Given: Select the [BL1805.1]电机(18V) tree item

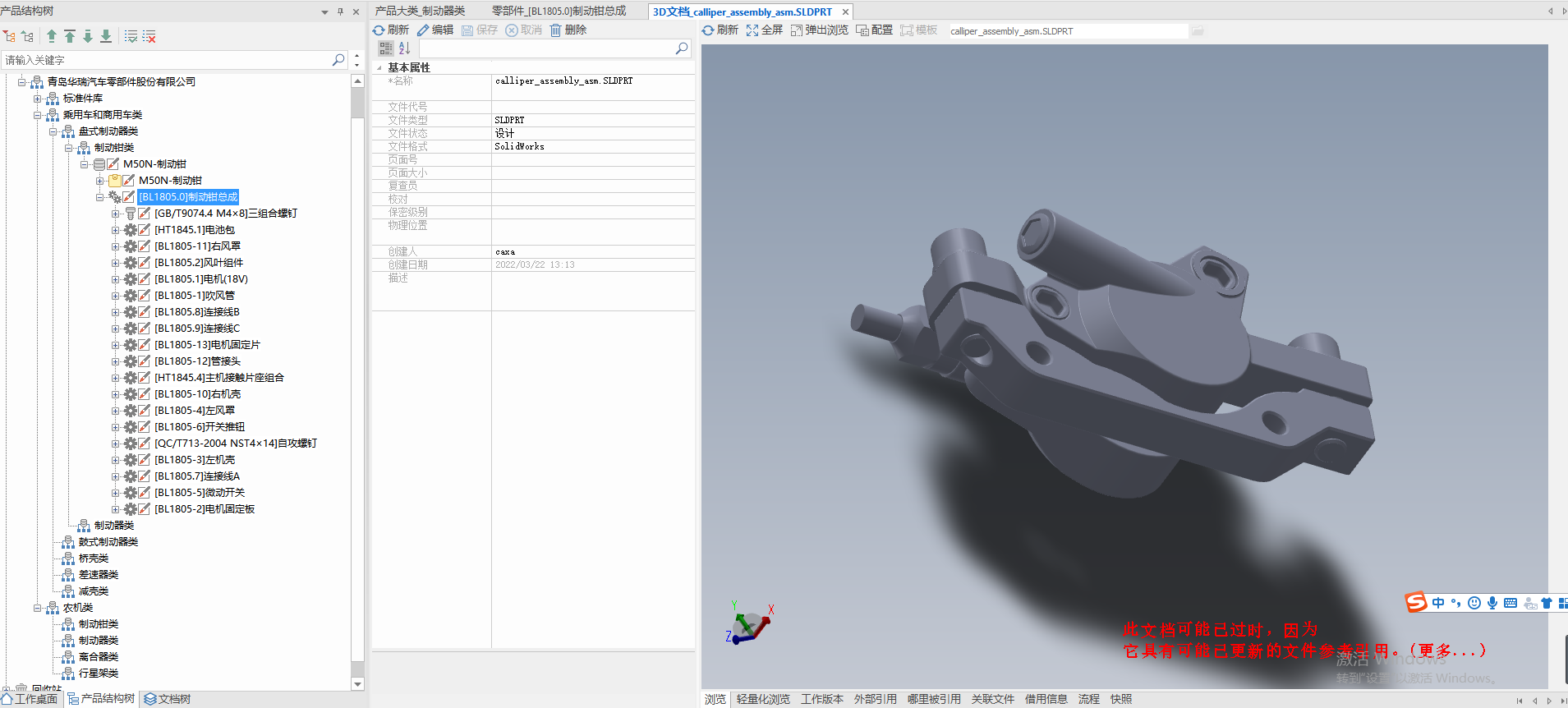Looking at the screenshot, I should coord(201,279).
